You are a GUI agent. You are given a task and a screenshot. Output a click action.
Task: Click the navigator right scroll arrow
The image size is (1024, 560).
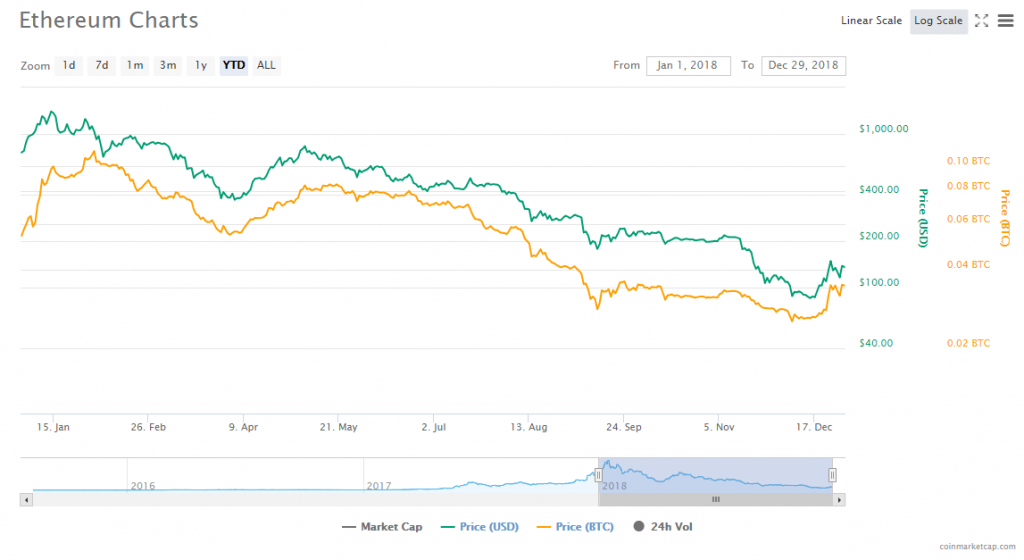(839, 498)
